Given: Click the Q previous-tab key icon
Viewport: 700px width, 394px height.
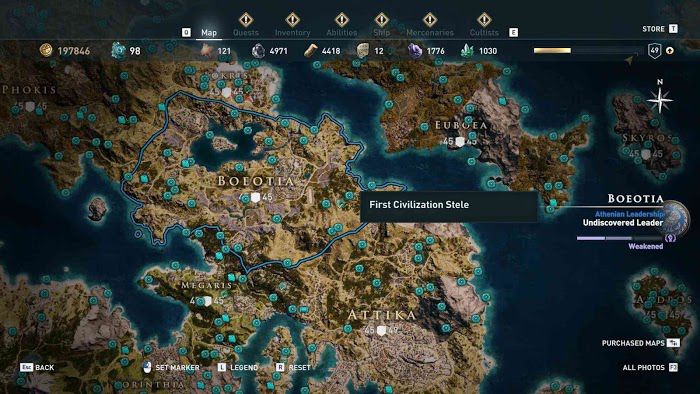Looking at the screenshot, I should coord(186,32).
